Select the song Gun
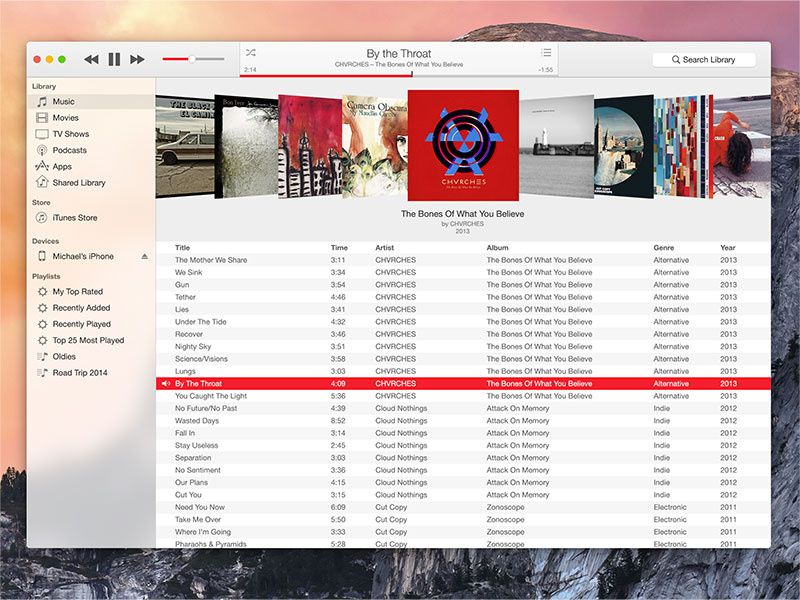Screen dimensions: 800x600 [463, 285]
